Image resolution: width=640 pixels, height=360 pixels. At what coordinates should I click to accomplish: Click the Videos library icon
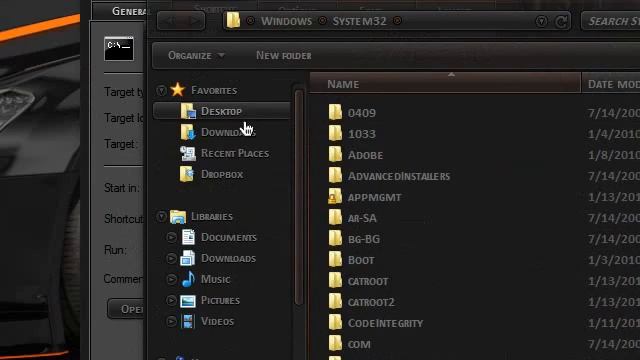click(x=188, y=321)
